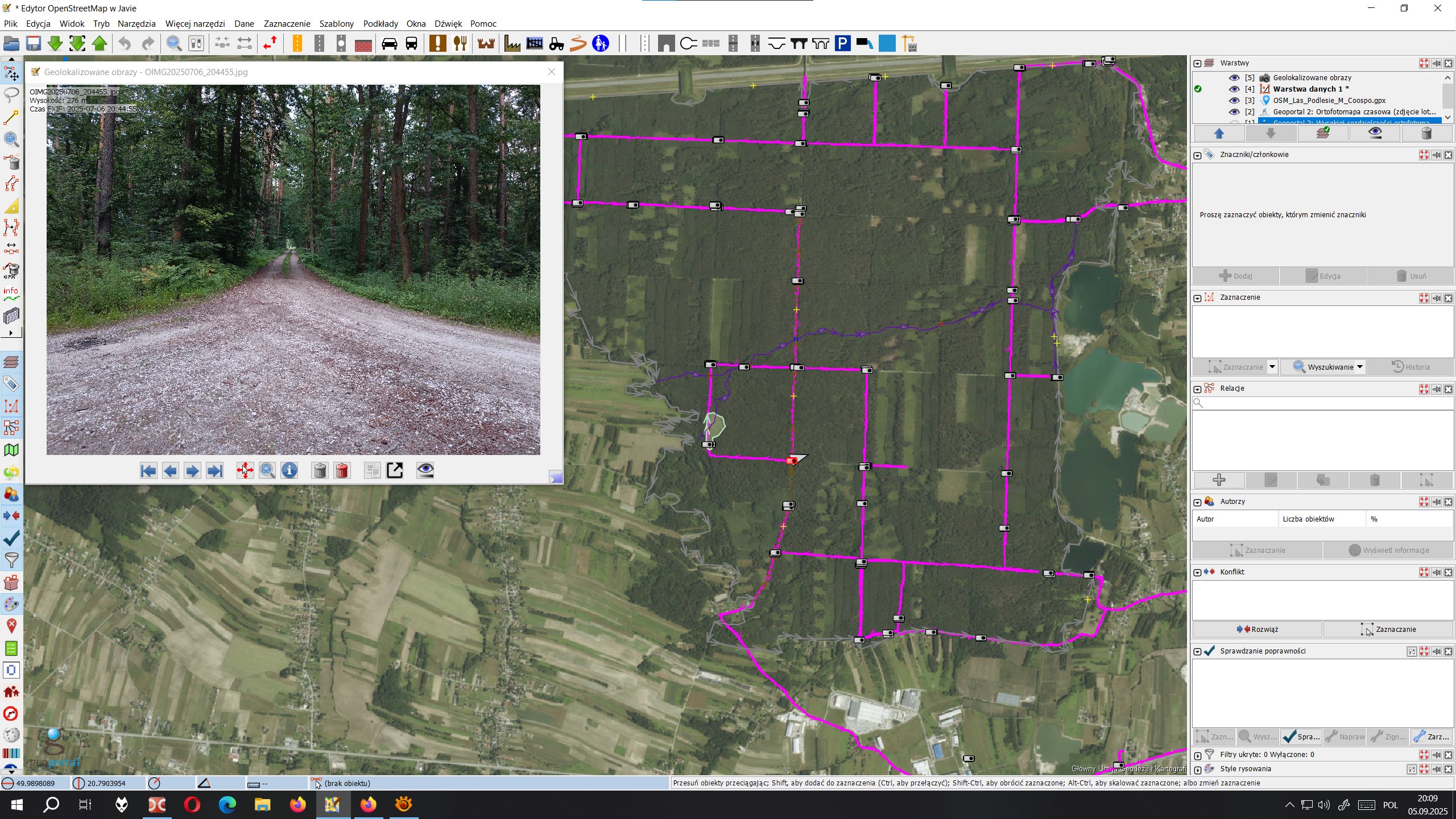Open the Wyszukiwanie dropdown arrow
Image resolution: width=1456 pixels, height=819 pixels.
1360,367
